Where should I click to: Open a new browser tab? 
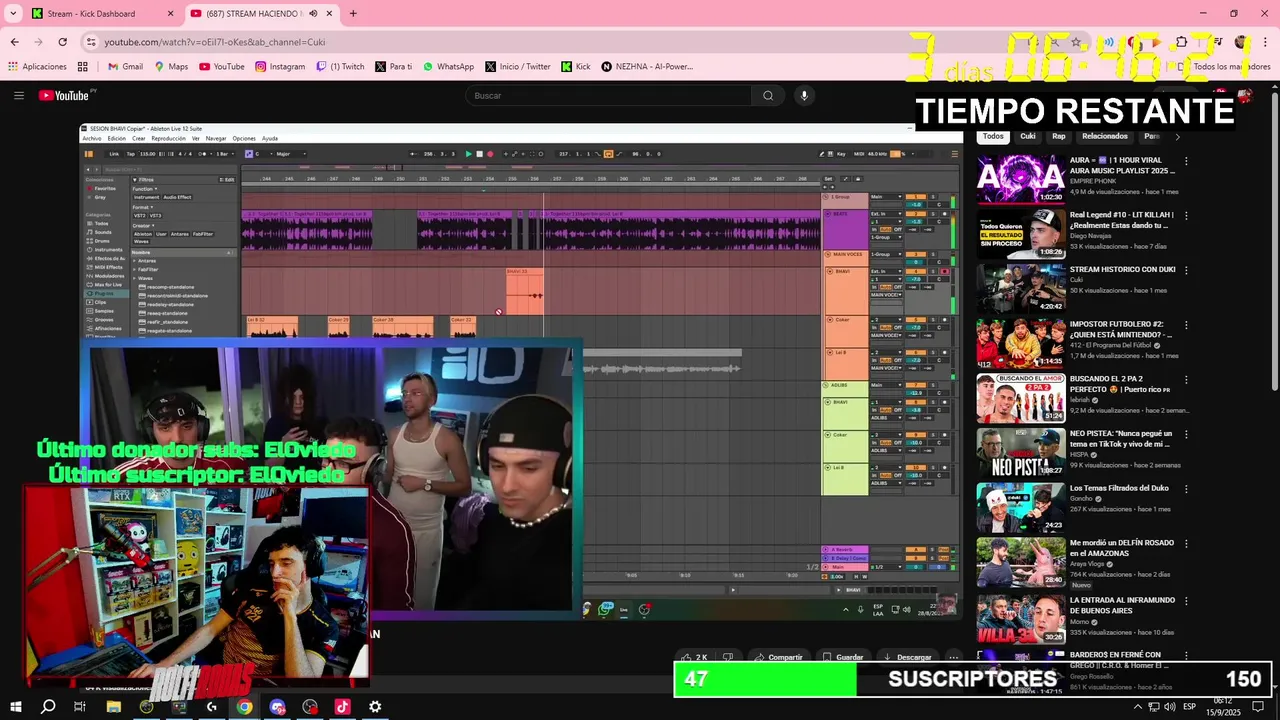point(353,14)
